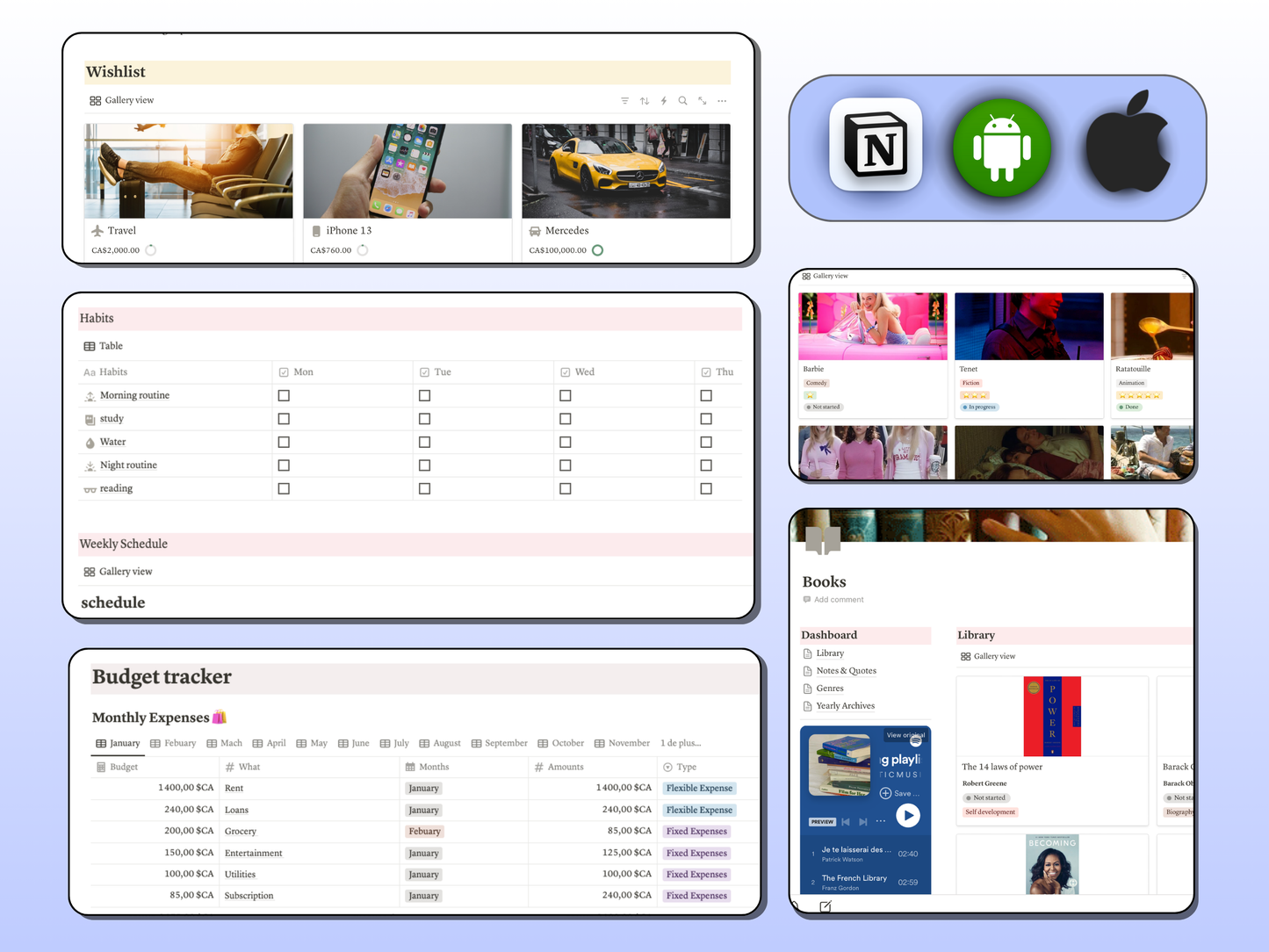Open Weekly Schedule 'Gallery view' switcher
Image resolution: width=1269 pixels, height=952 pixels.
pyautogui.click(x=119, y=572)
